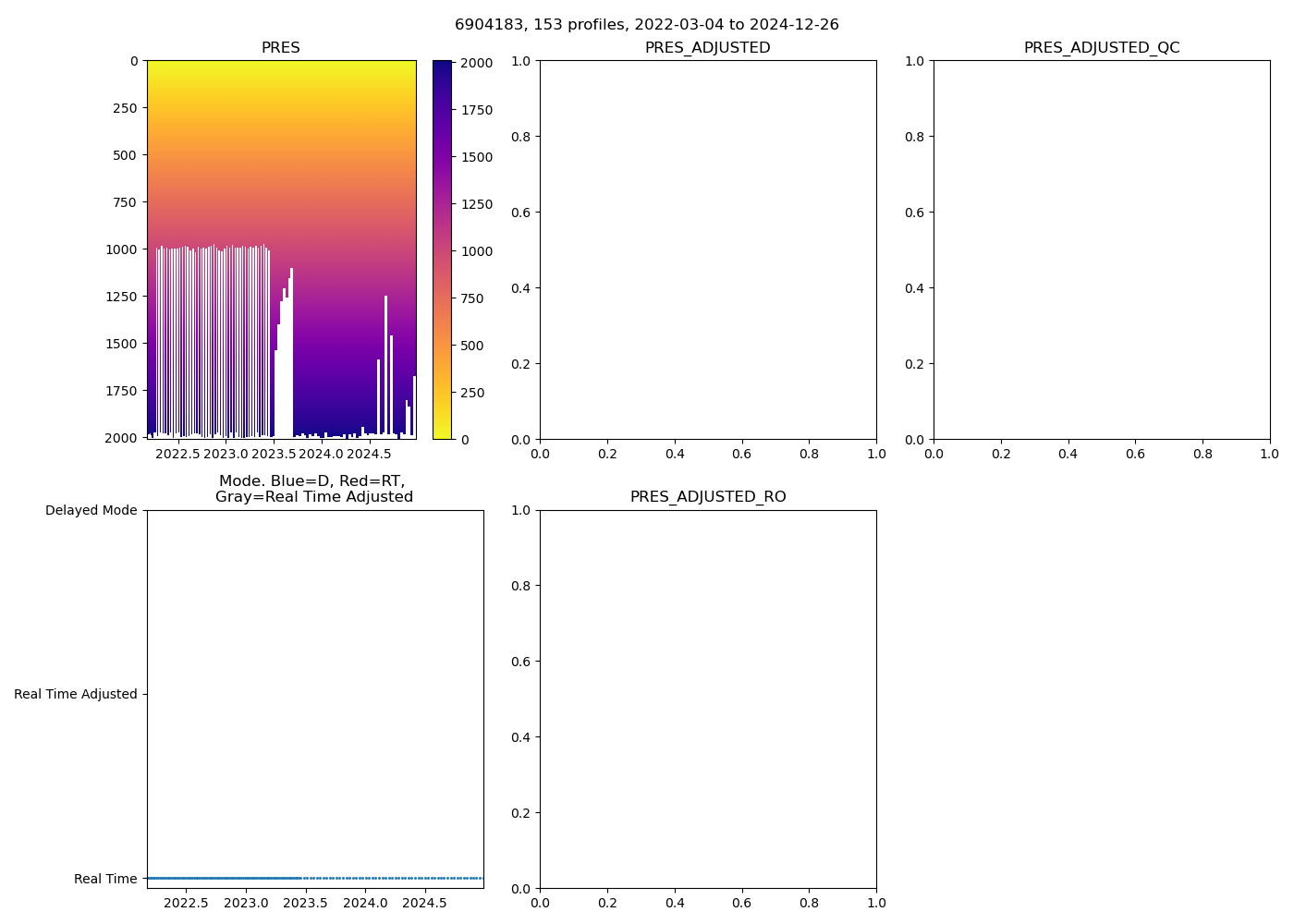Select y-axis tick 0.4 of exact "PRES_ADJUSTED" plot

pyautogui.click(x=521, y=288)
